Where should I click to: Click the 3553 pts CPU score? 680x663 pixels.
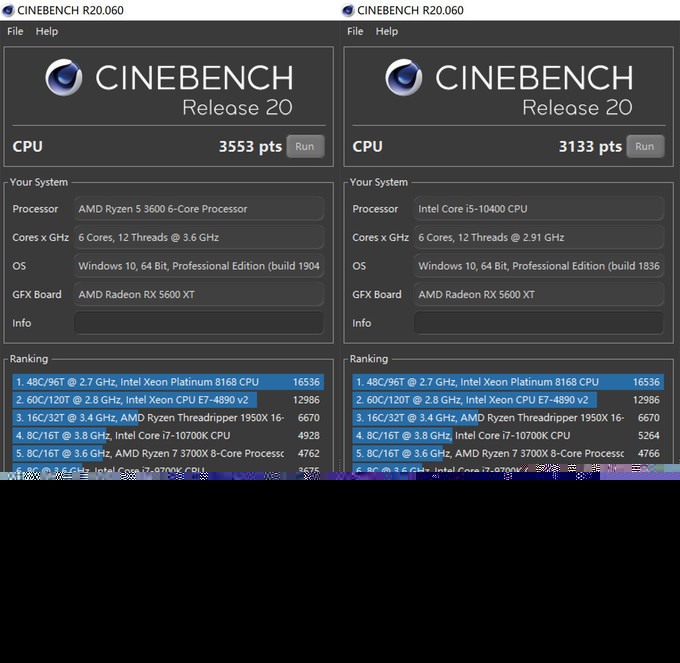pyautogui.click(x=250, y=147)
